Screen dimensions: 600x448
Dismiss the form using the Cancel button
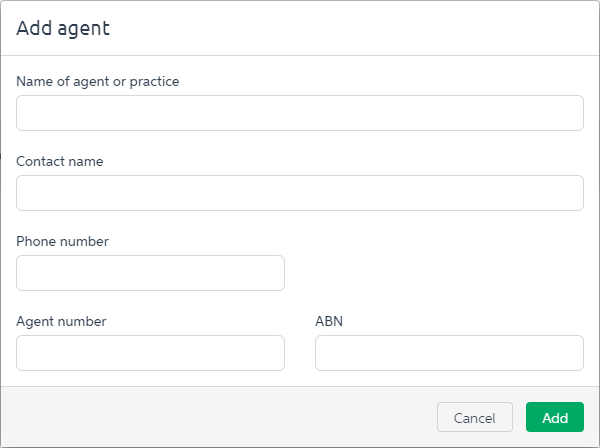coord(474,418)
